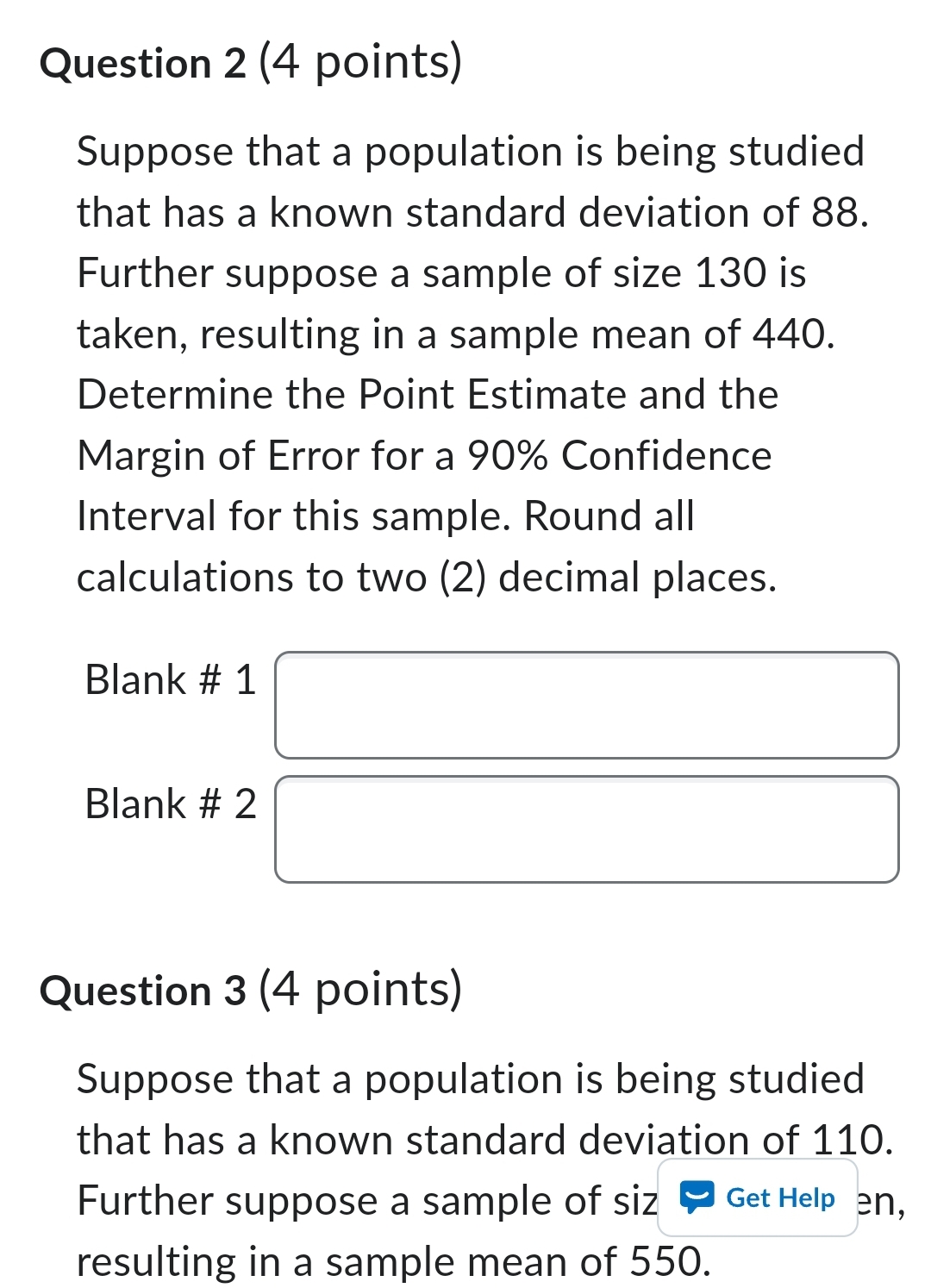Click the Blank # 1 answer field

[586, 705]
